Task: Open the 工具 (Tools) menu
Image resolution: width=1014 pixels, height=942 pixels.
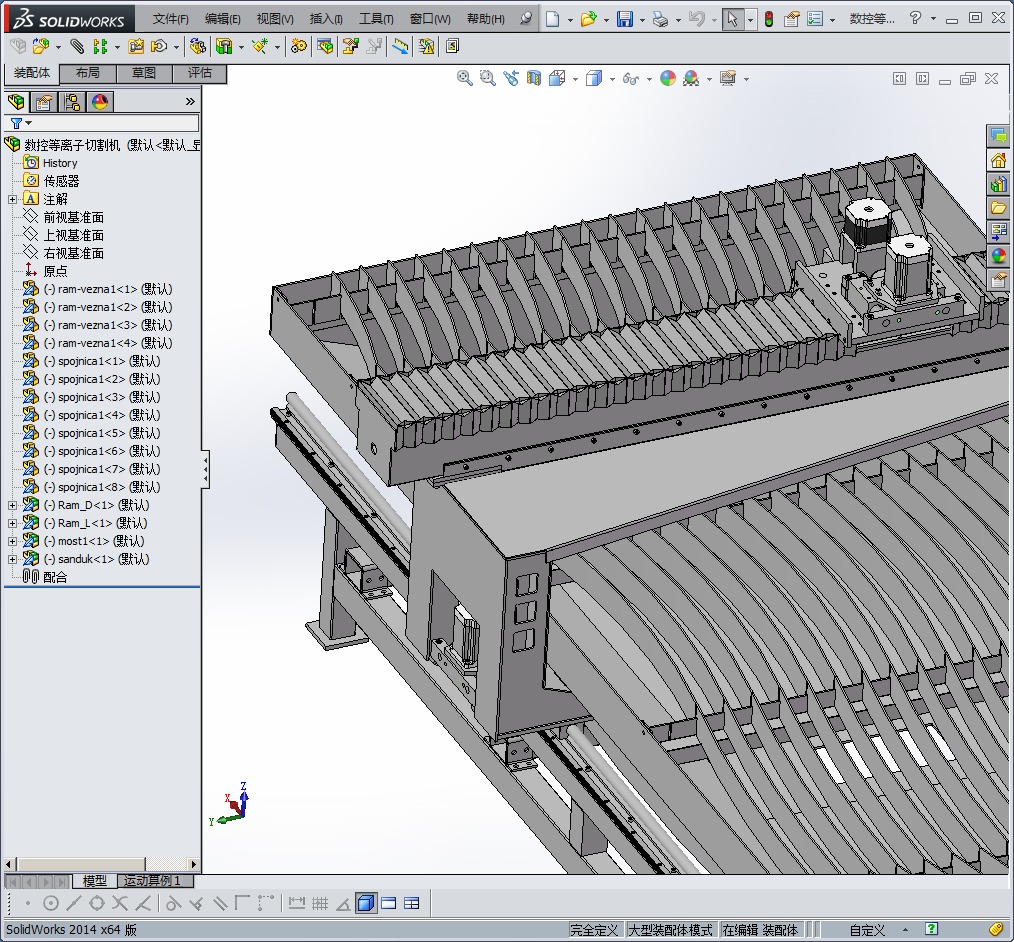Action: [x=376, y=19]
